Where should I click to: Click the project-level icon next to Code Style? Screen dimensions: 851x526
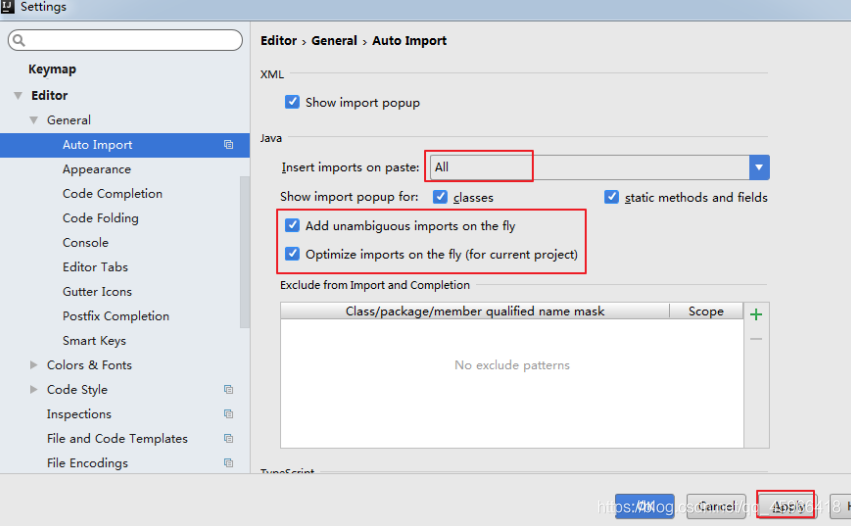[228, 389]
